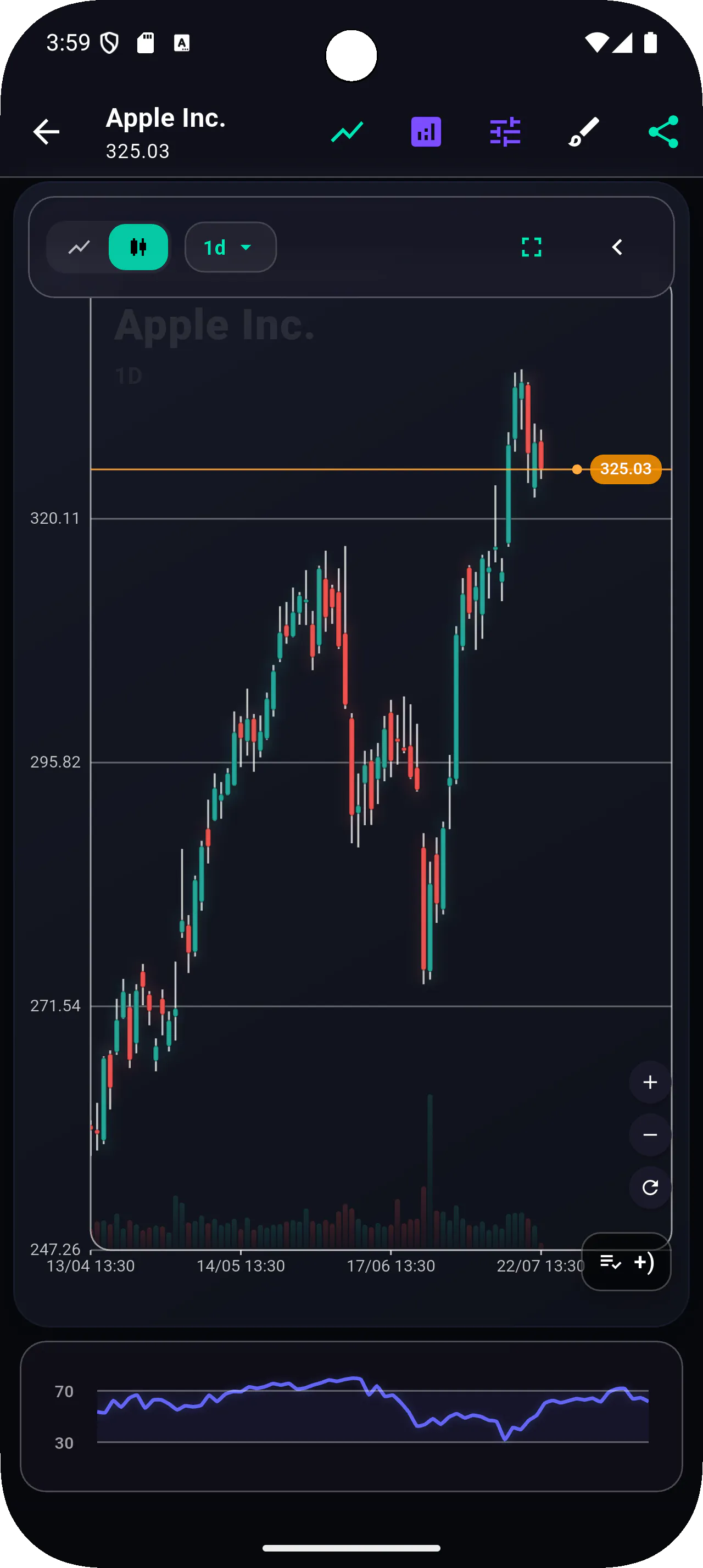Click the 13/04 13:30 date label
This screenshot has width=703, height=1568.
point(91,1266)
